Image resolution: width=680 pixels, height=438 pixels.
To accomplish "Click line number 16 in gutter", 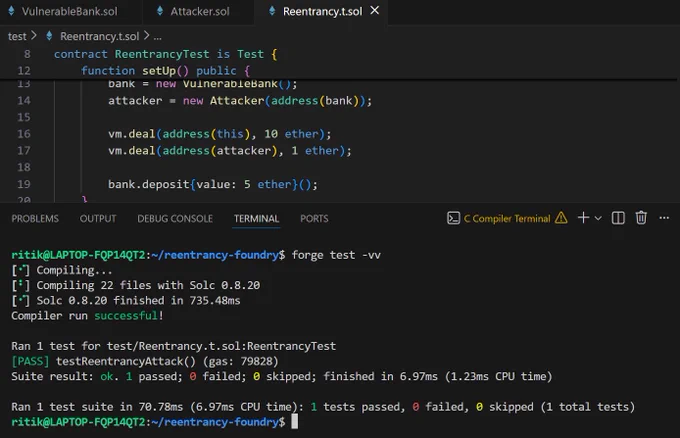I will [24, 134].
